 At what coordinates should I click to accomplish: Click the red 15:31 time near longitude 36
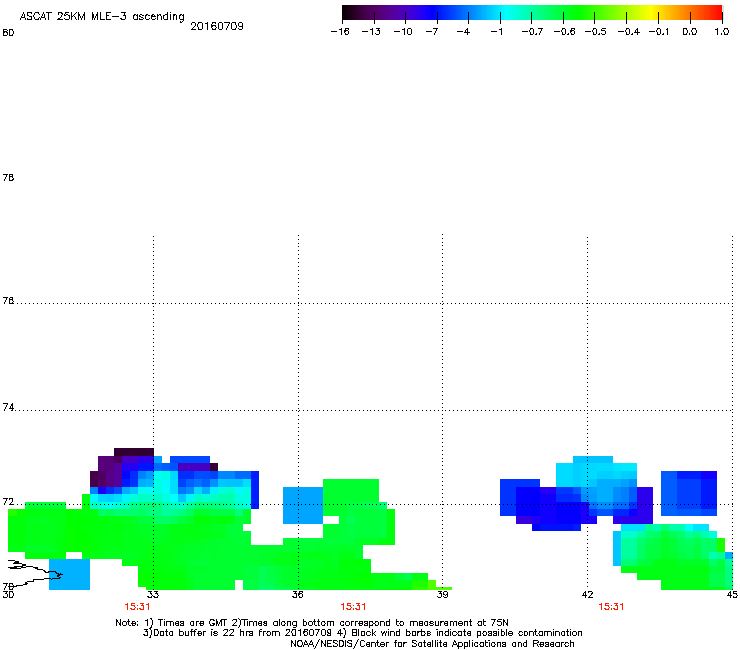tap(353, 607)
